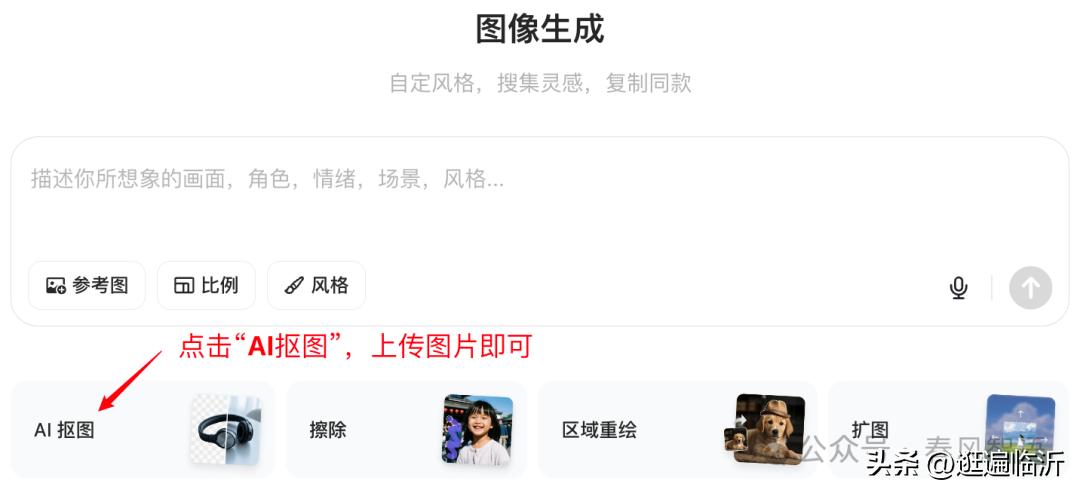Click the ratio layout icon beside 比例
Image resolution: width=1080 pixels, height=493 pixels.
click(184, 286)
